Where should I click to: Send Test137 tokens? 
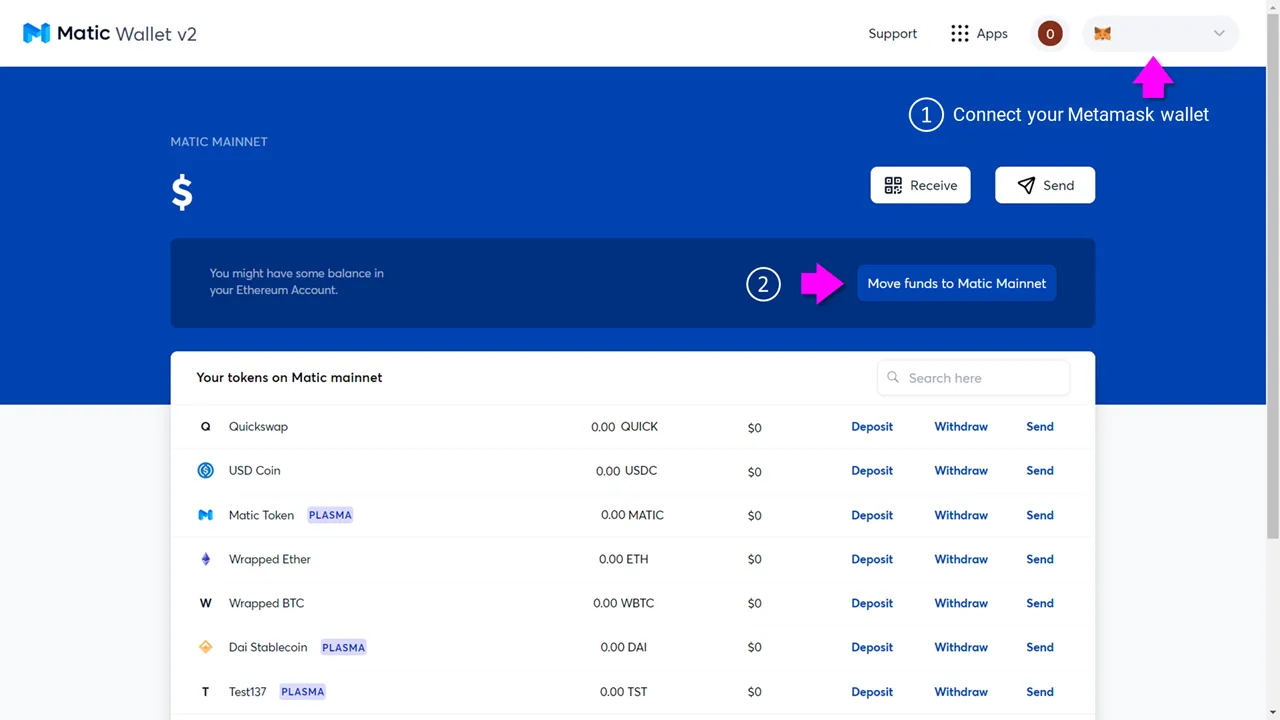(x=1040, y=692)
